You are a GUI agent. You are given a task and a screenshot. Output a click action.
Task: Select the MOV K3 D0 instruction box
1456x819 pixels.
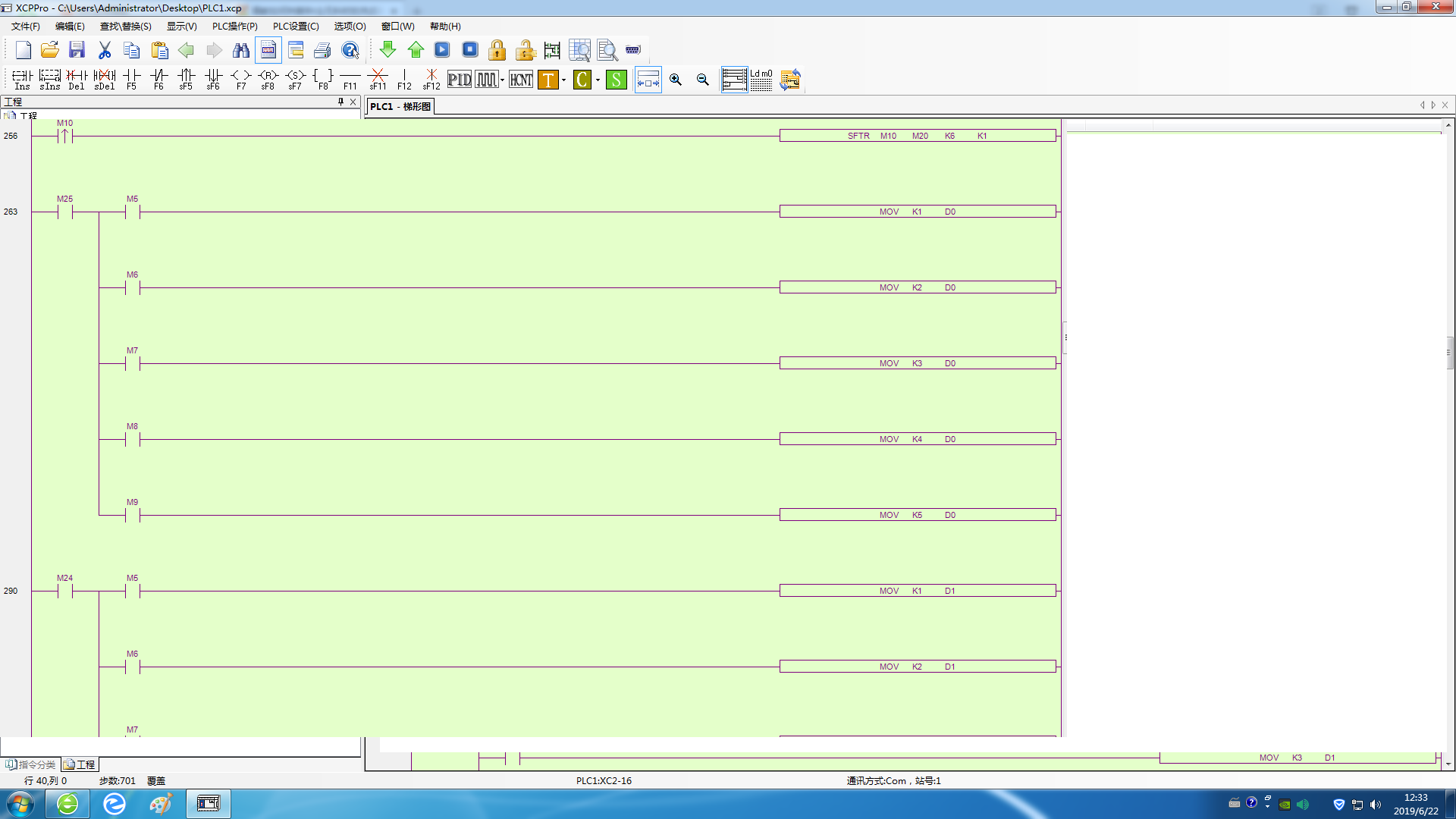[918, 363]
